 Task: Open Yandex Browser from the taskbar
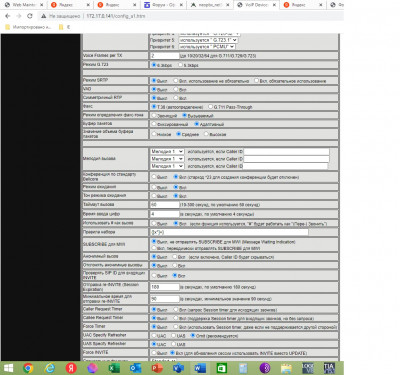coord(71,368)
